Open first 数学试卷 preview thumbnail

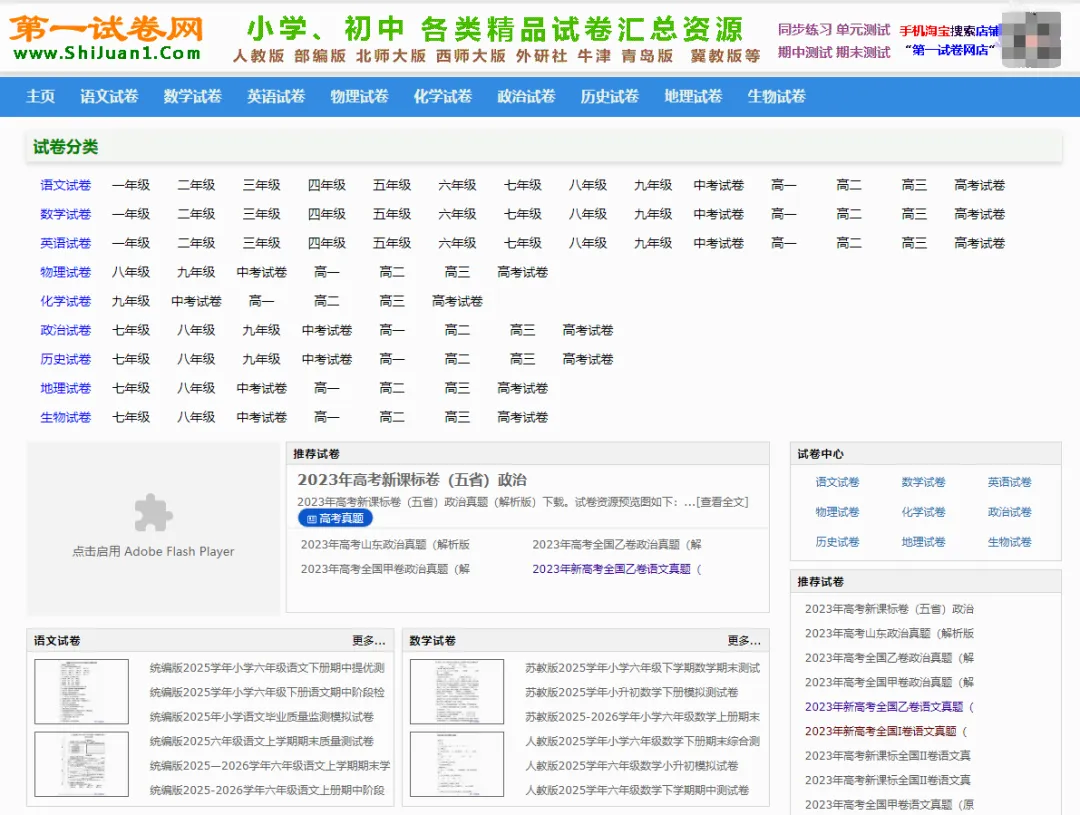(x=457, y=692)
